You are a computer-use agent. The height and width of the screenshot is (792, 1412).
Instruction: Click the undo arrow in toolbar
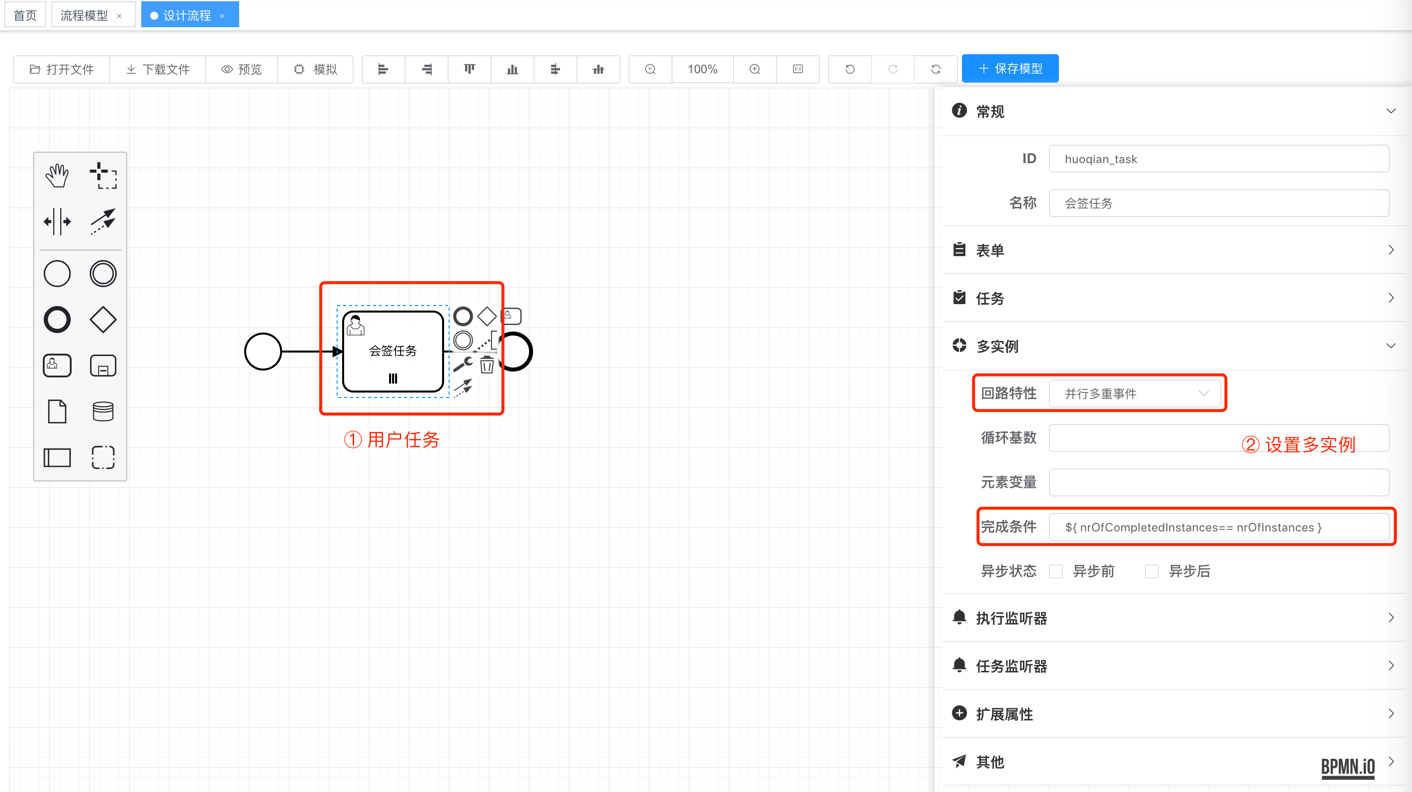(x=850, y=69)
